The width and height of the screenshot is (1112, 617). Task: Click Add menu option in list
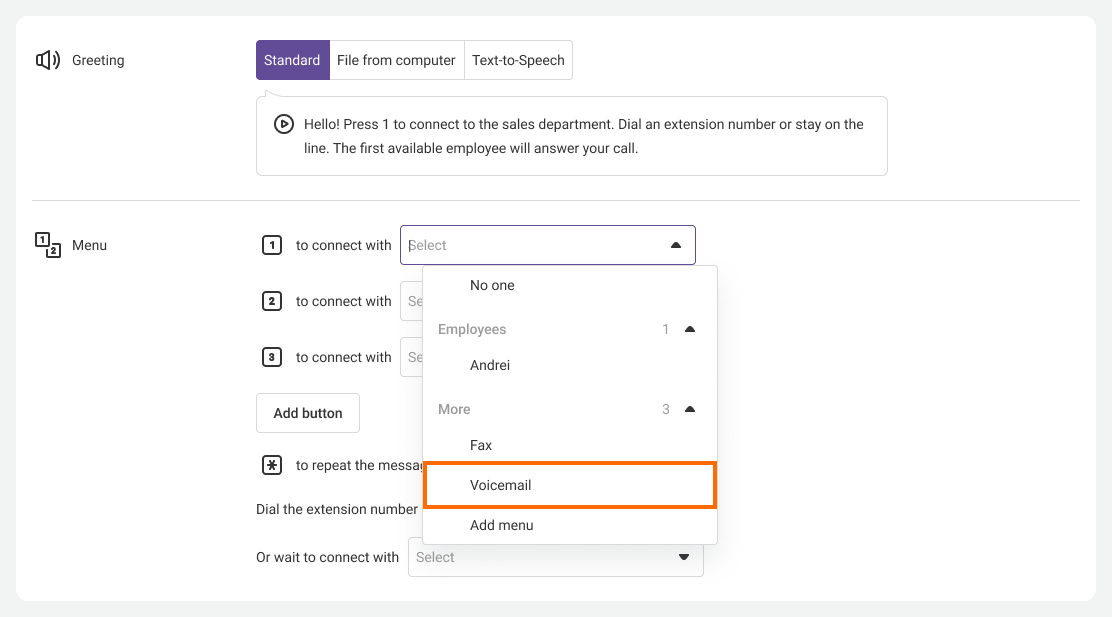pyautogui.click(x=501, y=525)
